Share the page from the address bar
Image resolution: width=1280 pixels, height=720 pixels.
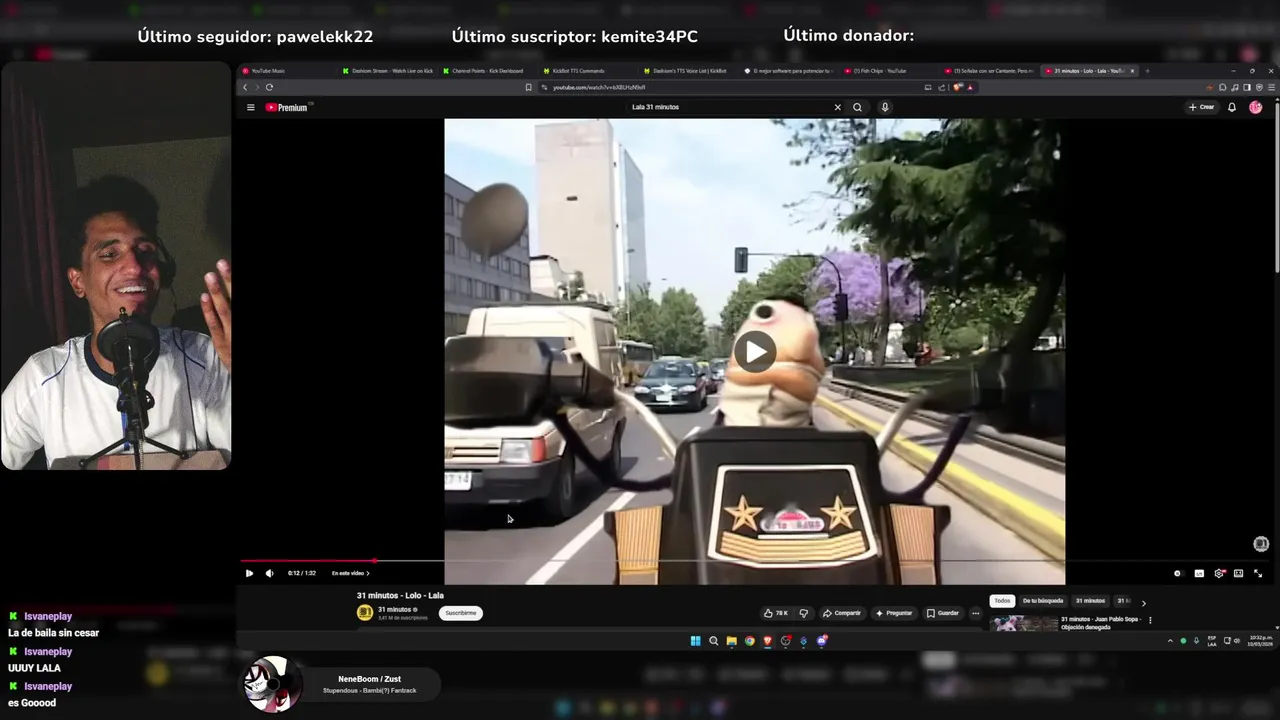pyautogui.click(x=942, y=87)
